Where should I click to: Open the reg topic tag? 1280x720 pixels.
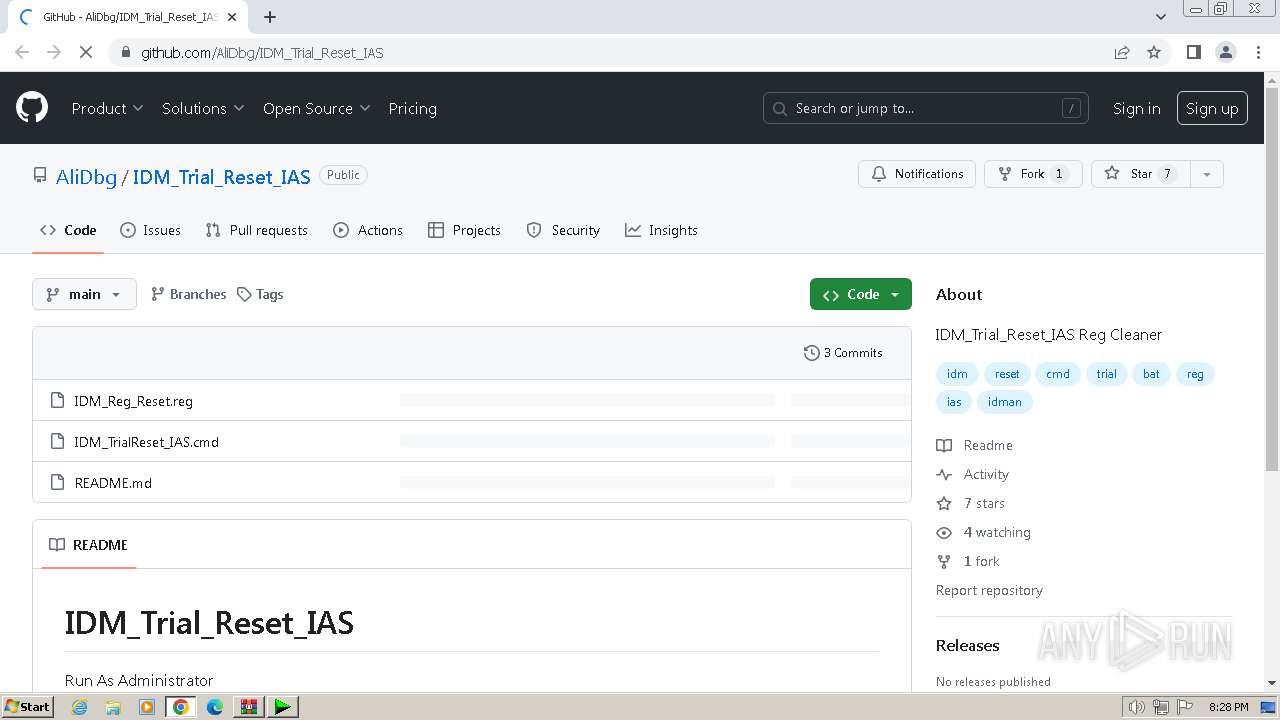tap(1195, 374)
